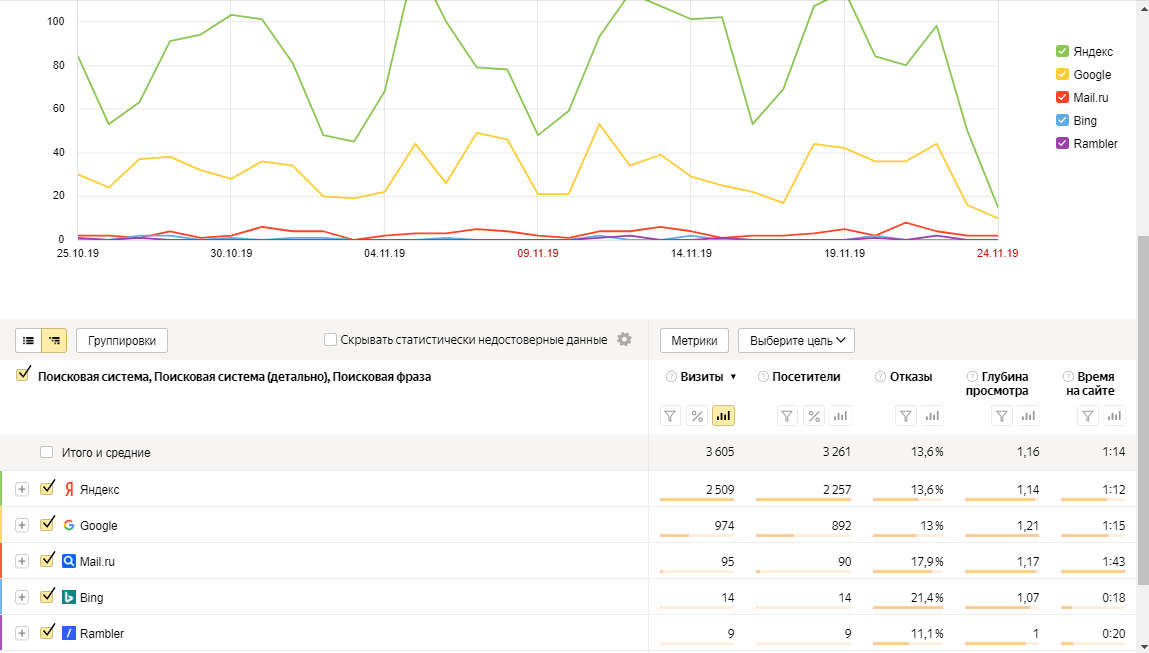Image resolution: width=1149 pixels, height=653 pixels.
Task: Open the Визиты column filter
Action: coord(670,416)
